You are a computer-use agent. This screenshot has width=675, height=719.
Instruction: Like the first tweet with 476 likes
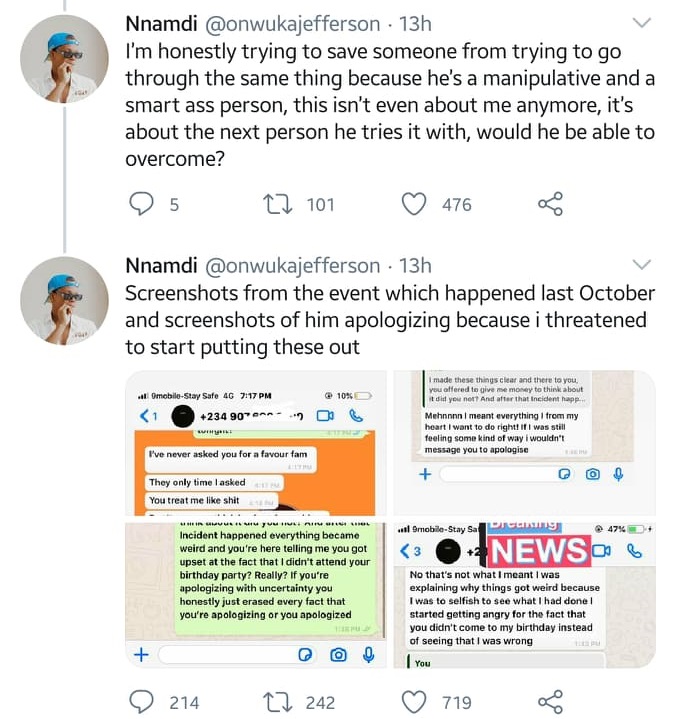click(413, 205)
